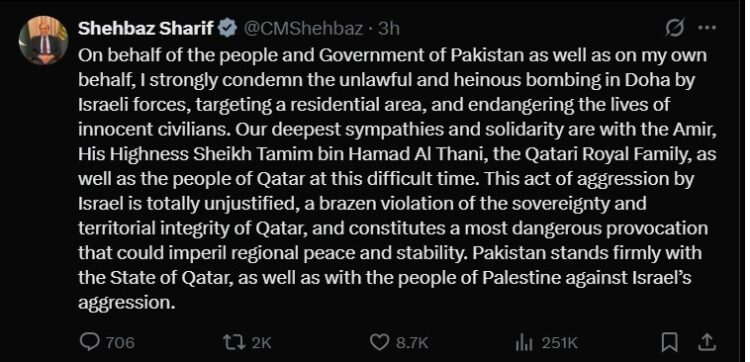Bookmark this post with the bookmark icon
This screenshot has height=362, width=750.
[x=671, y=342]
